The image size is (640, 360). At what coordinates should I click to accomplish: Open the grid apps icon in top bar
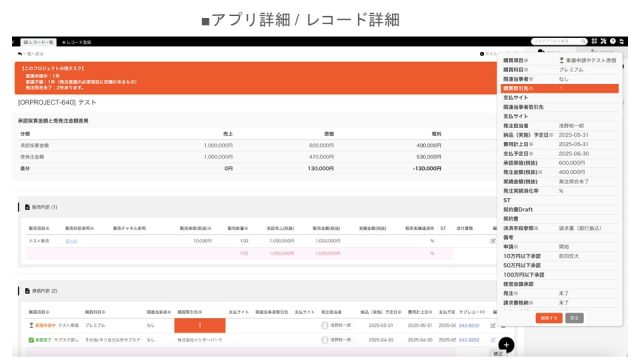(x=594, y=41)
